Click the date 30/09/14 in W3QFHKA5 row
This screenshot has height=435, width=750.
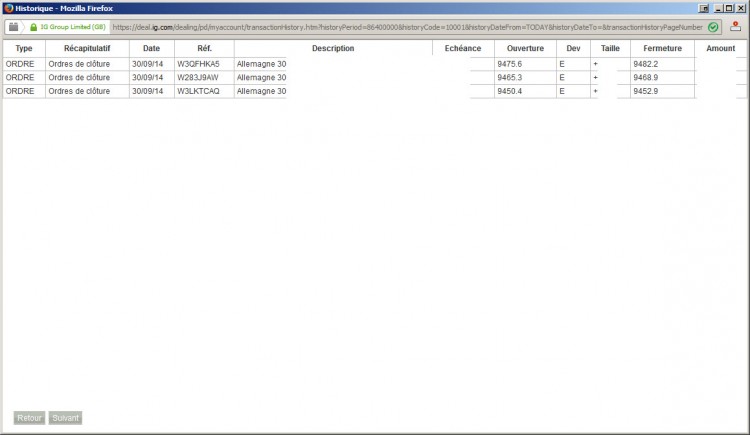point(147,64)
